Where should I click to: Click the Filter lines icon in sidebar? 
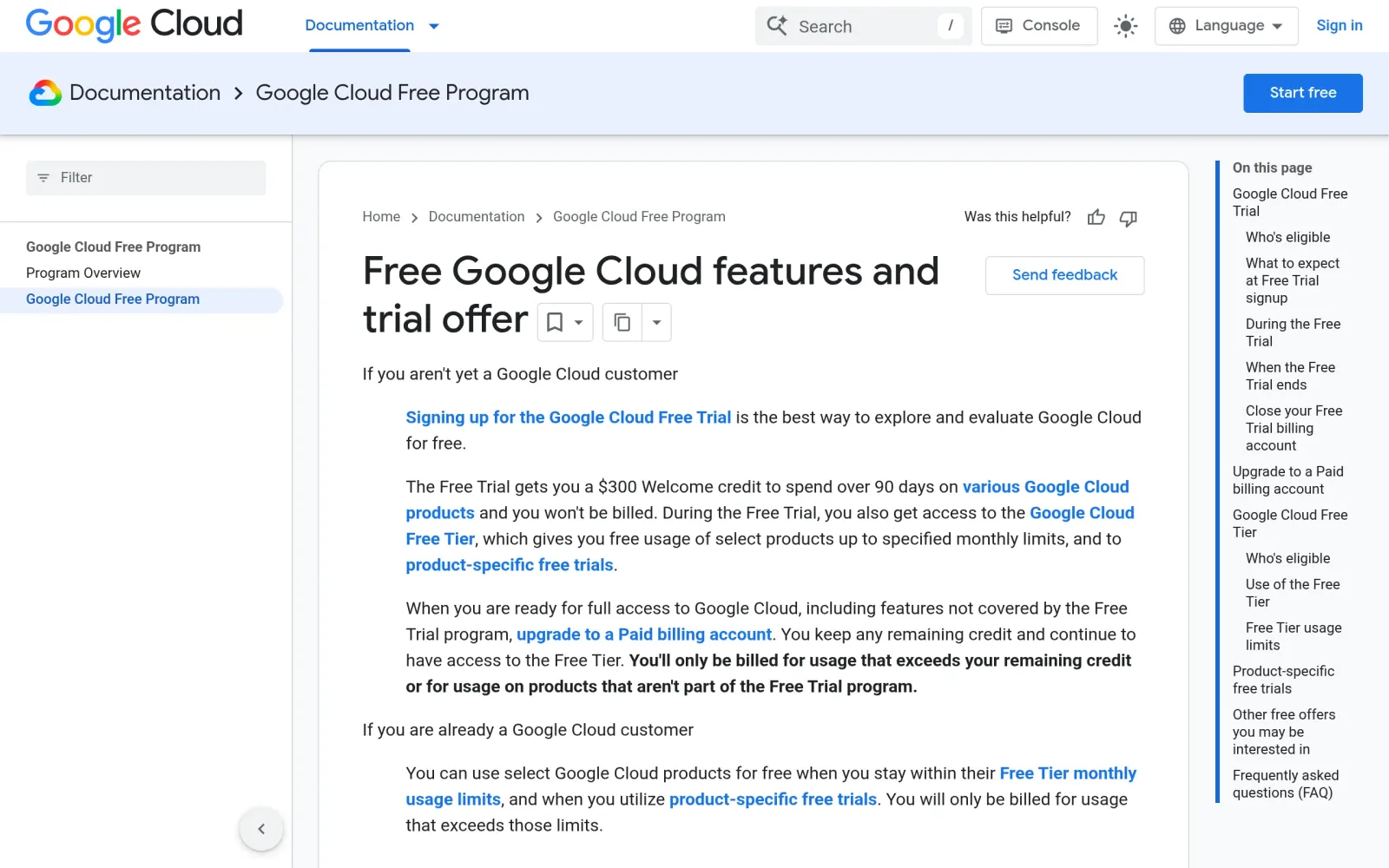(43, 178)
